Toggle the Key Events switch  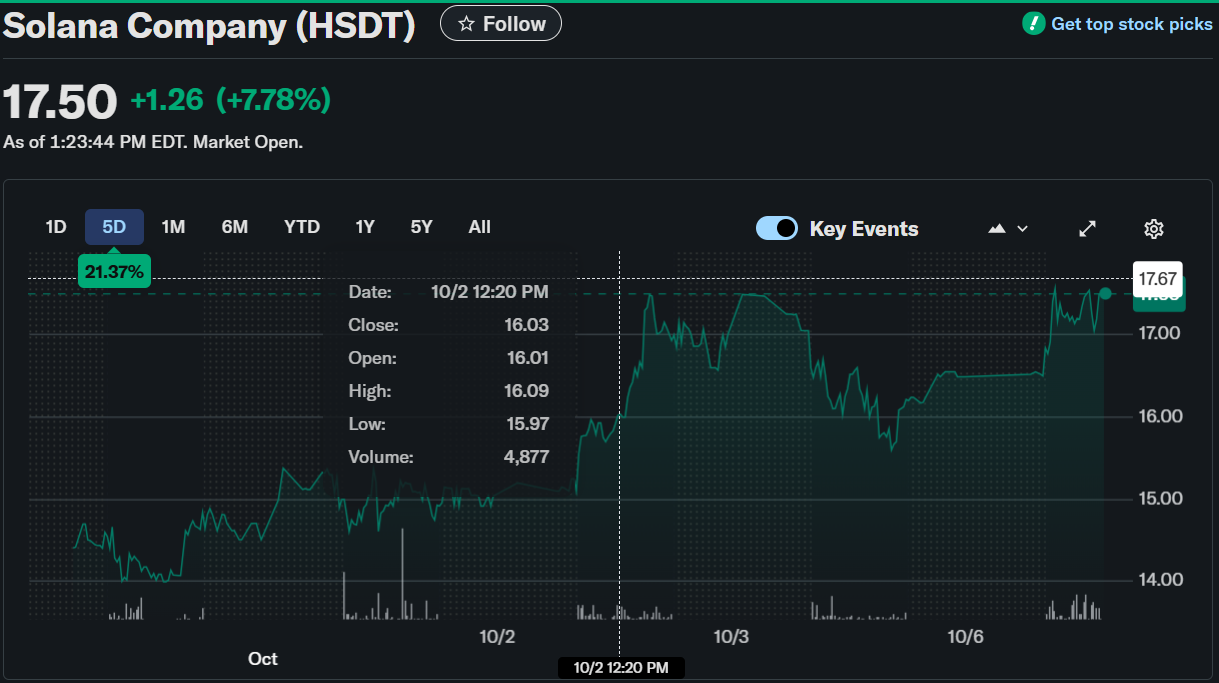(x=777, y=229)
